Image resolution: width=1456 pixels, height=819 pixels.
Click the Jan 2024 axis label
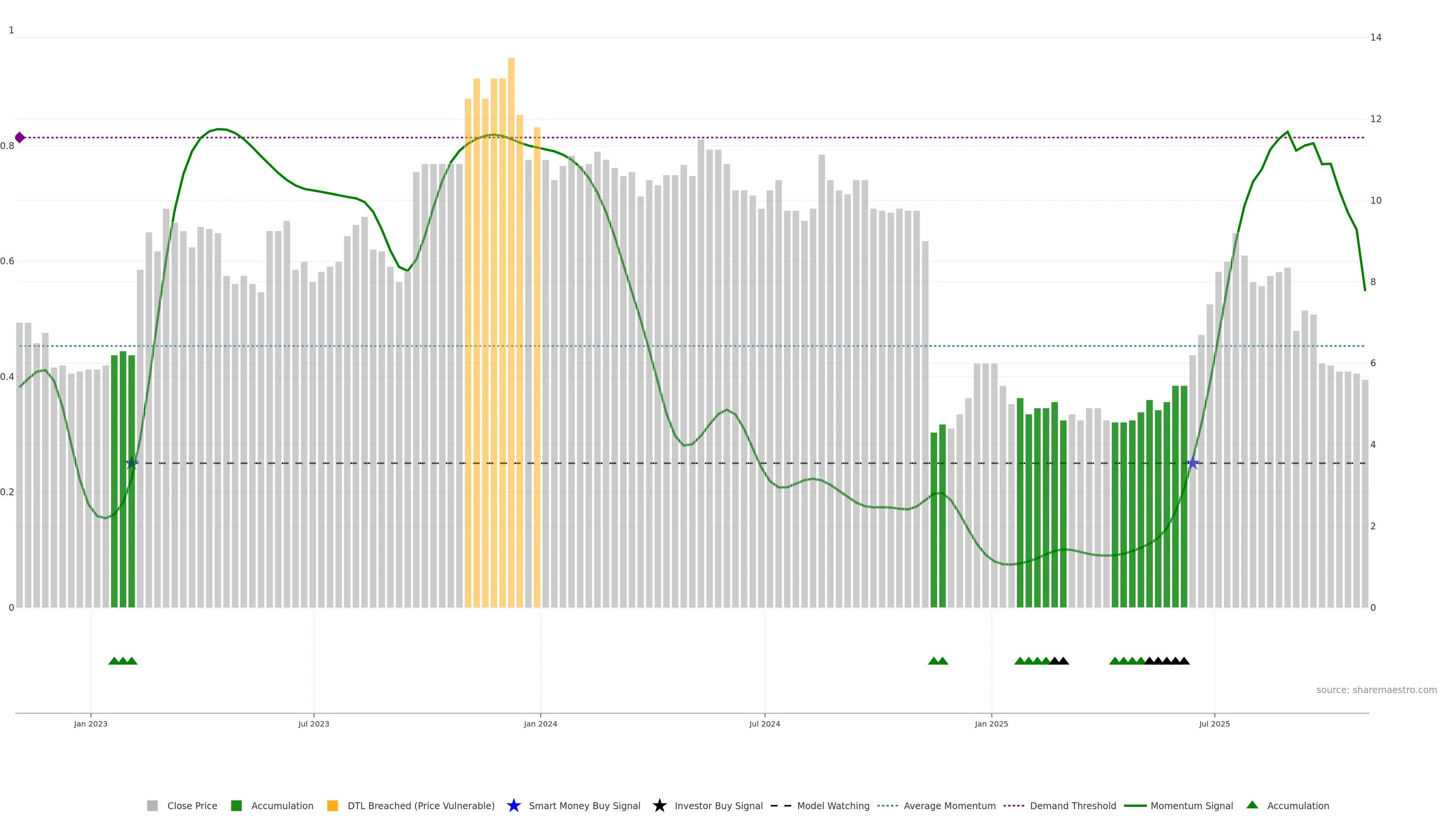(540, 724)
